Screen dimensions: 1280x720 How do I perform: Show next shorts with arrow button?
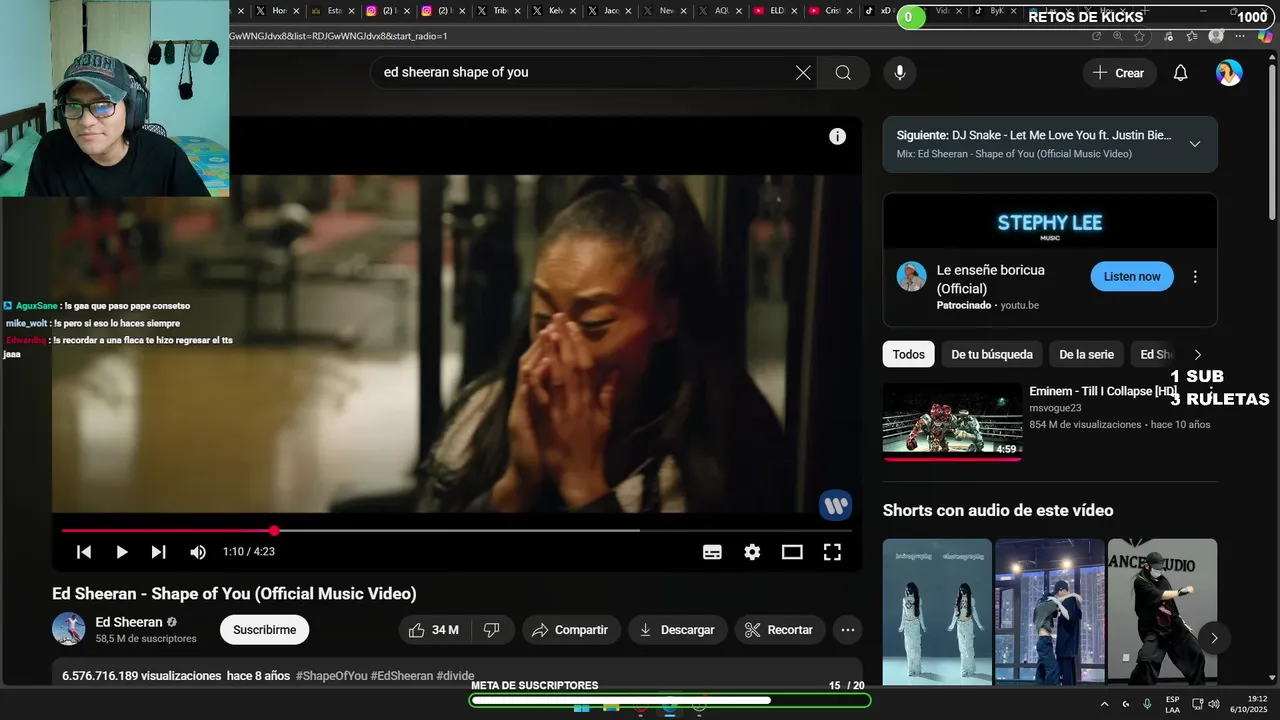click(1214, 638)
